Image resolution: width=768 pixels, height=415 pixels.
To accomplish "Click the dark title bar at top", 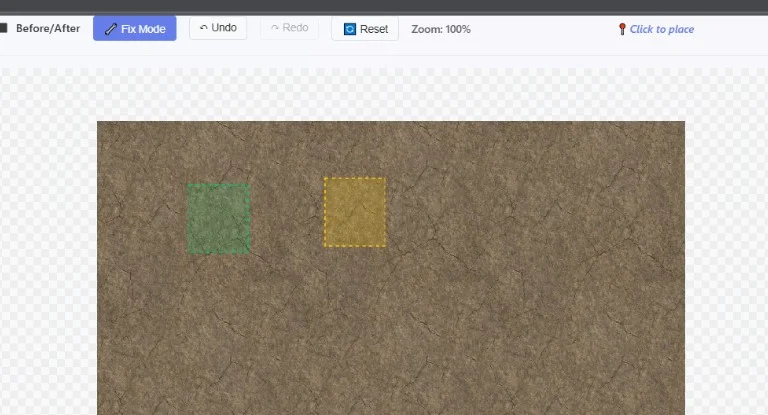I will click(384, 5).
